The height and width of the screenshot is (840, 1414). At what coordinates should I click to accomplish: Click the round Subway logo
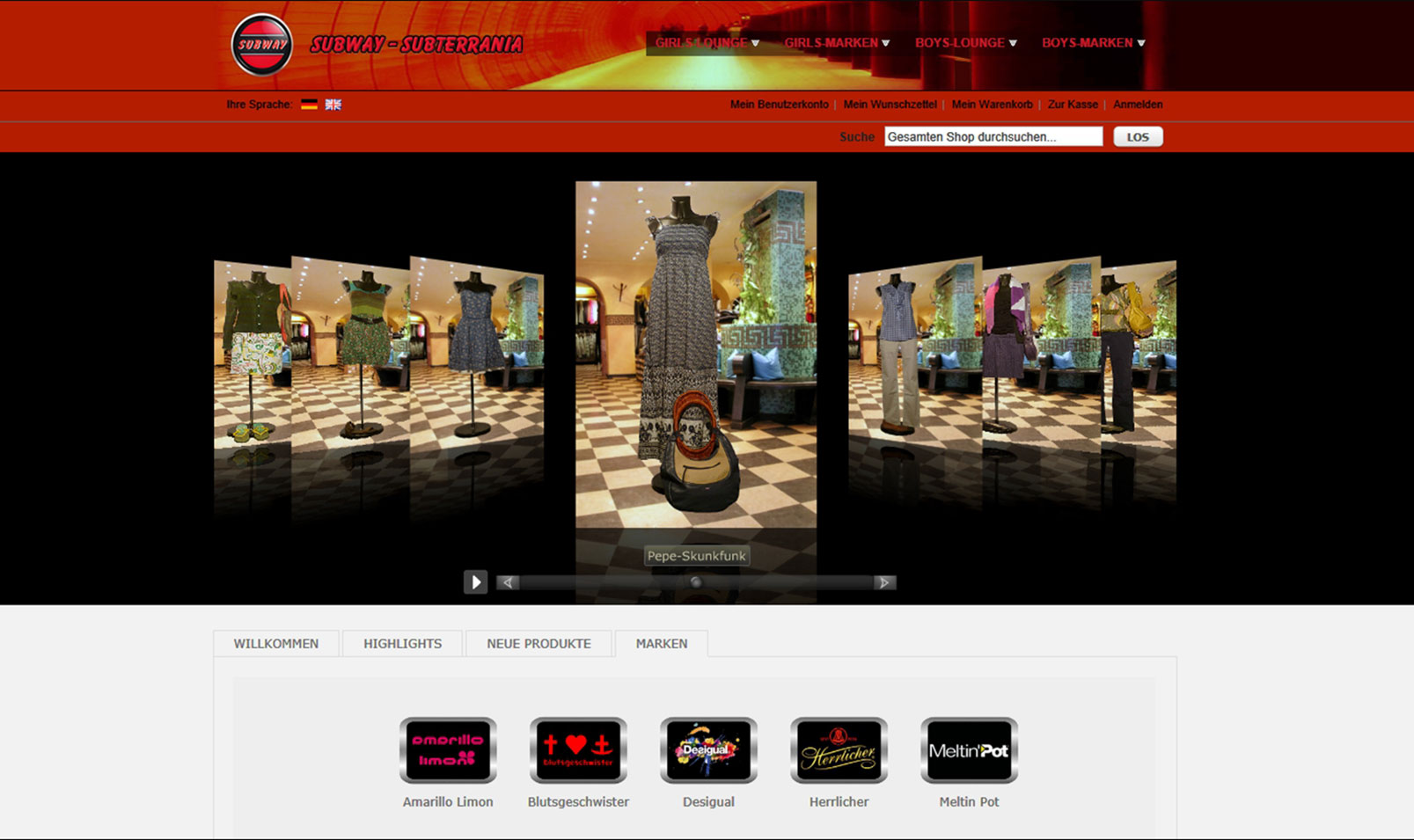(261, 44)
